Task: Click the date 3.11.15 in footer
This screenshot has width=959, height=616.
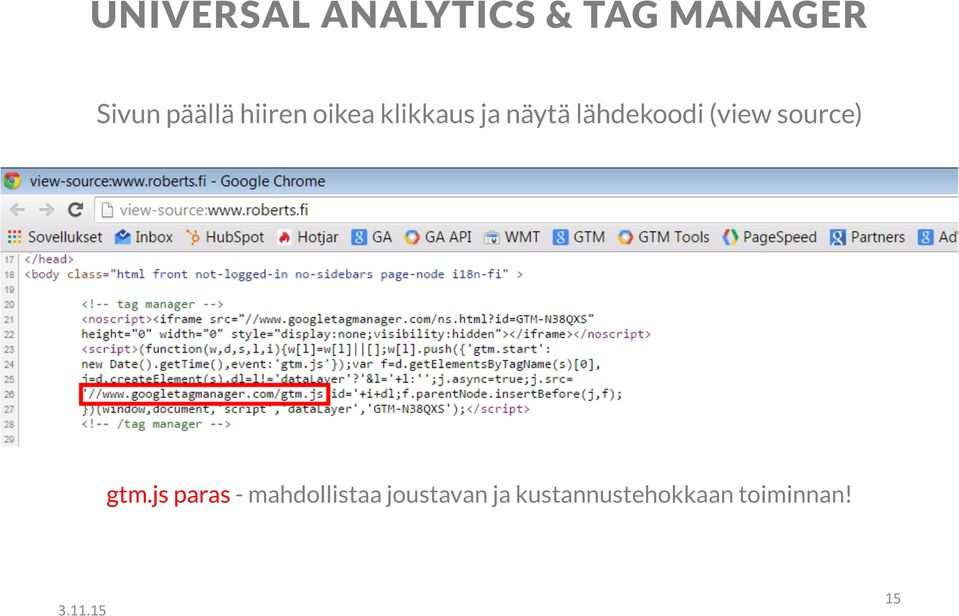Action: 82,610
